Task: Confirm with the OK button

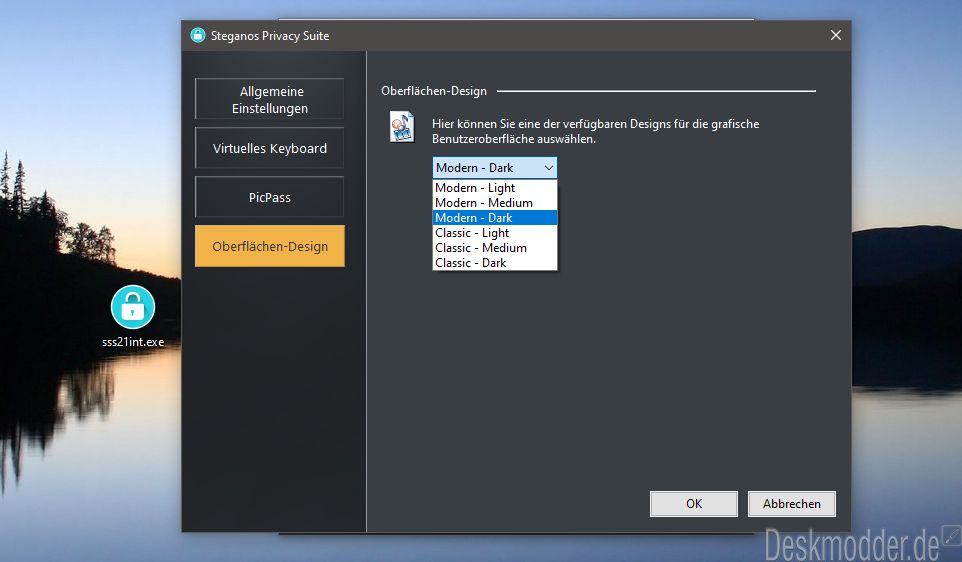Action: click(x=694, y=504)
